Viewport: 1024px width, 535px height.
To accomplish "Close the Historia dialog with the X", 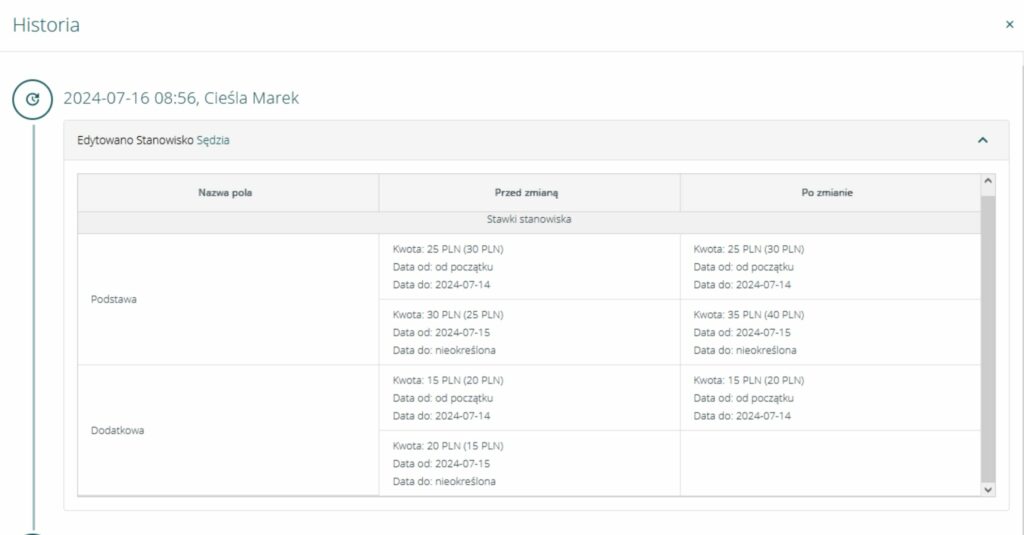I will point(1009,25).
